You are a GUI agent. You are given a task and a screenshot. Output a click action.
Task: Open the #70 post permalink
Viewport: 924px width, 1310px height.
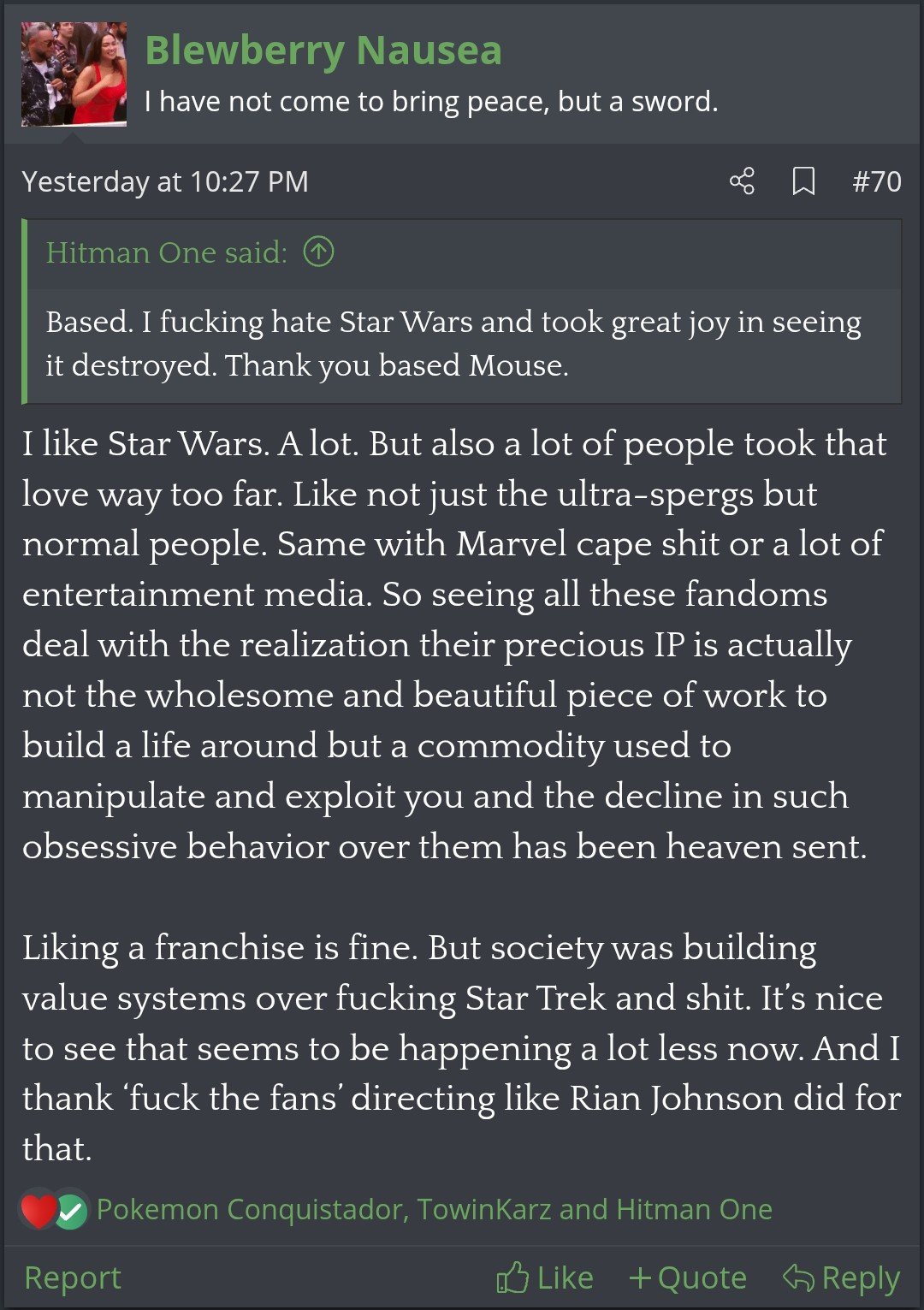[876, 181]
